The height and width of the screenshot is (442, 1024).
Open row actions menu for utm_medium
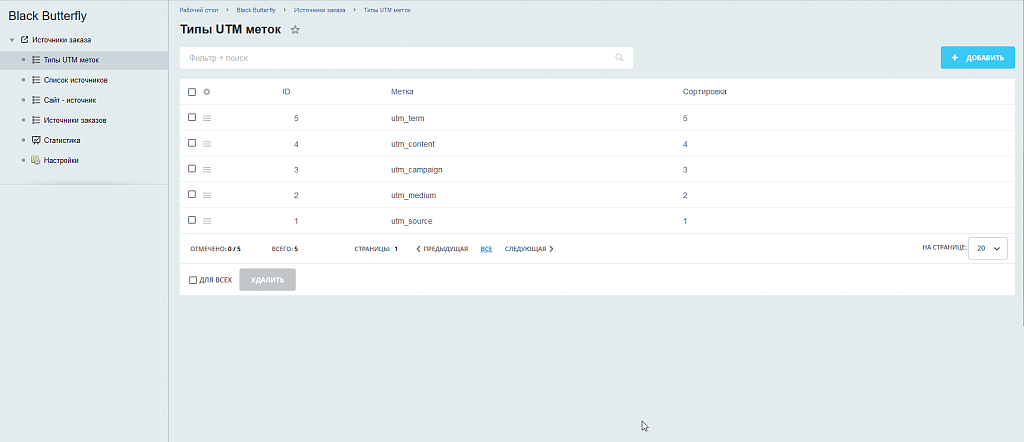[x=207, y=195]
